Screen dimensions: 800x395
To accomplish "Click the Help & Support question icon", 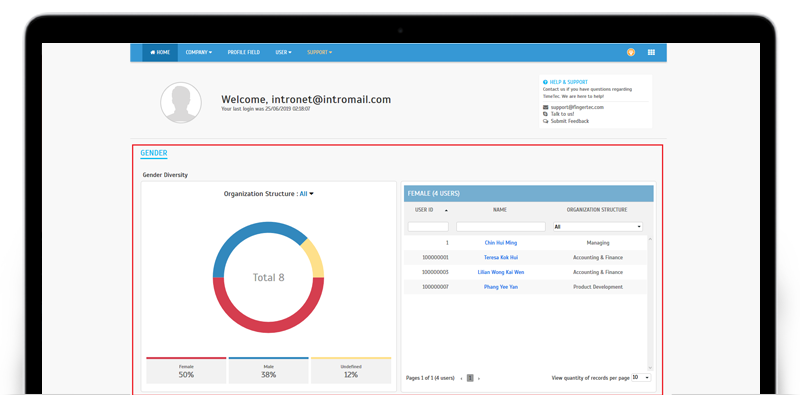I will [545, 82].
